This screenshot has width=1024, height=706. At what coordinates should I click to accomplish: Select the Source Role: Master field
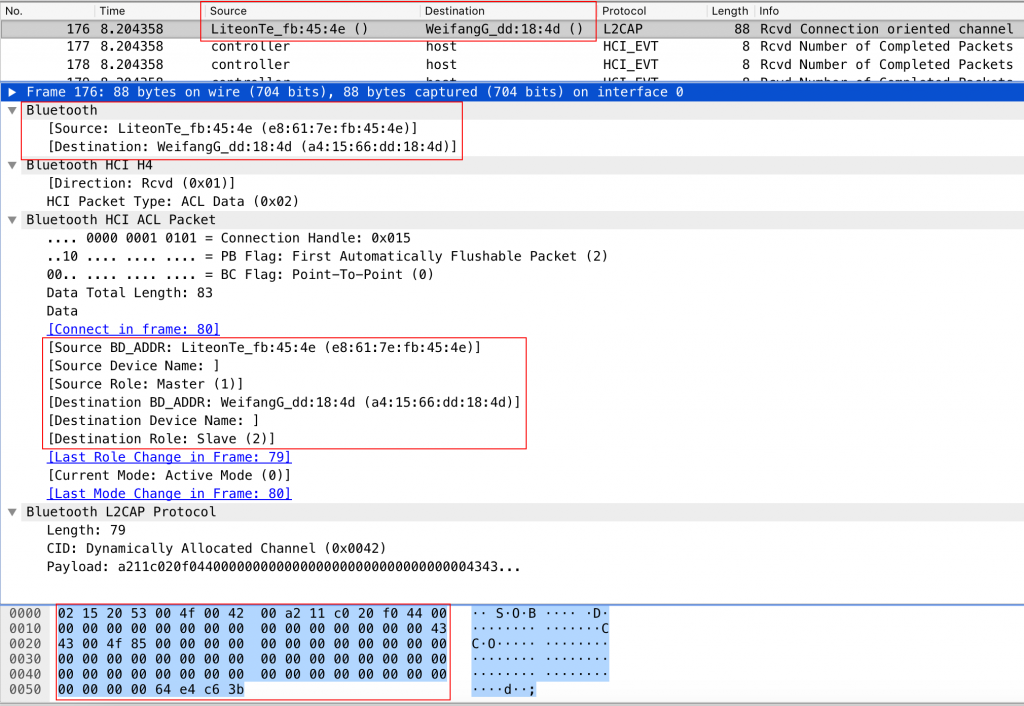(145, 384)
